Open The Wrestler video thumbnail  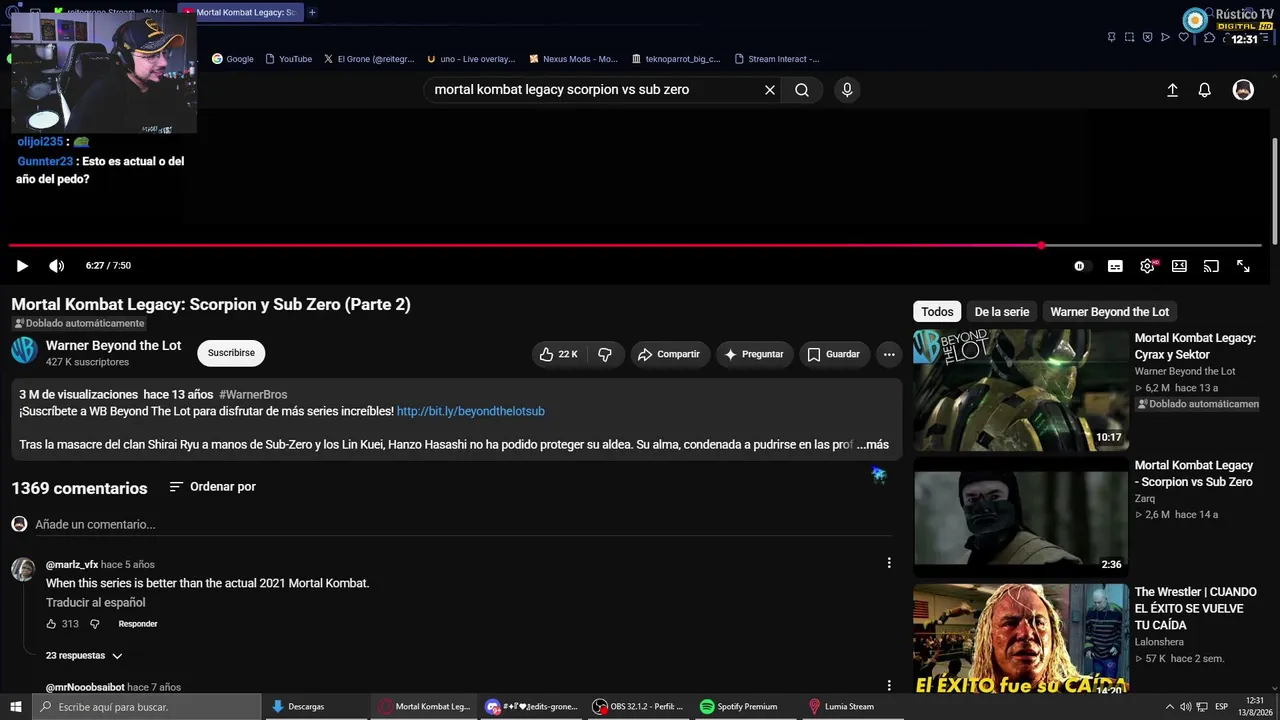1021,639
